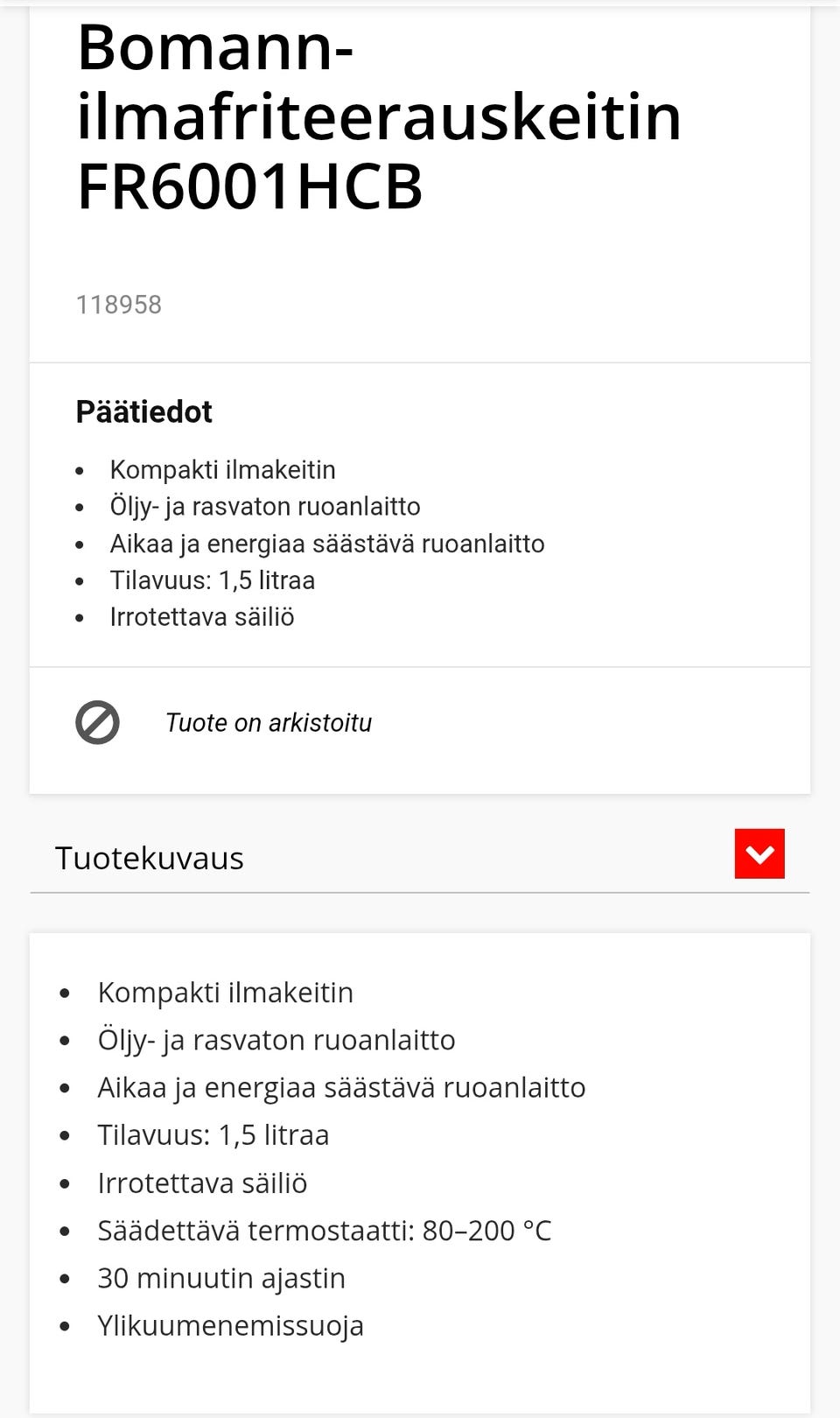Select the Tilavuus: 1,5 litraa bullet
The width and height of the screenshot is (840, 1418).
[213, 579]
